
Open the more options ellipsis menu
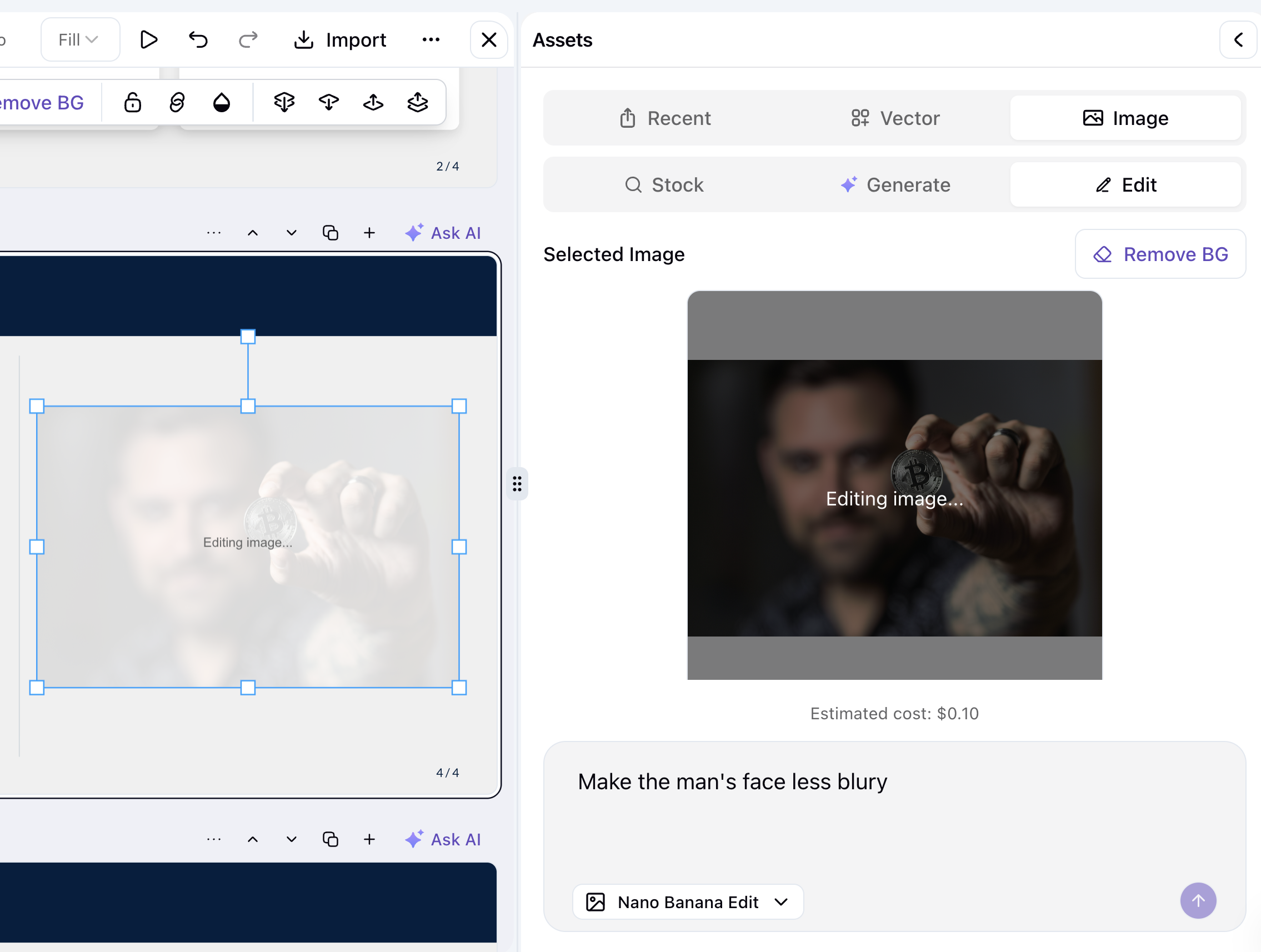coord(431,39)
